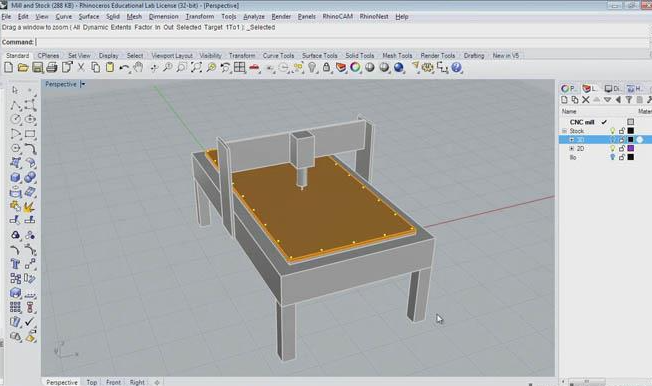Click the Text T tool in sidebar
This screenshot has width=652, height=386.
15,264
